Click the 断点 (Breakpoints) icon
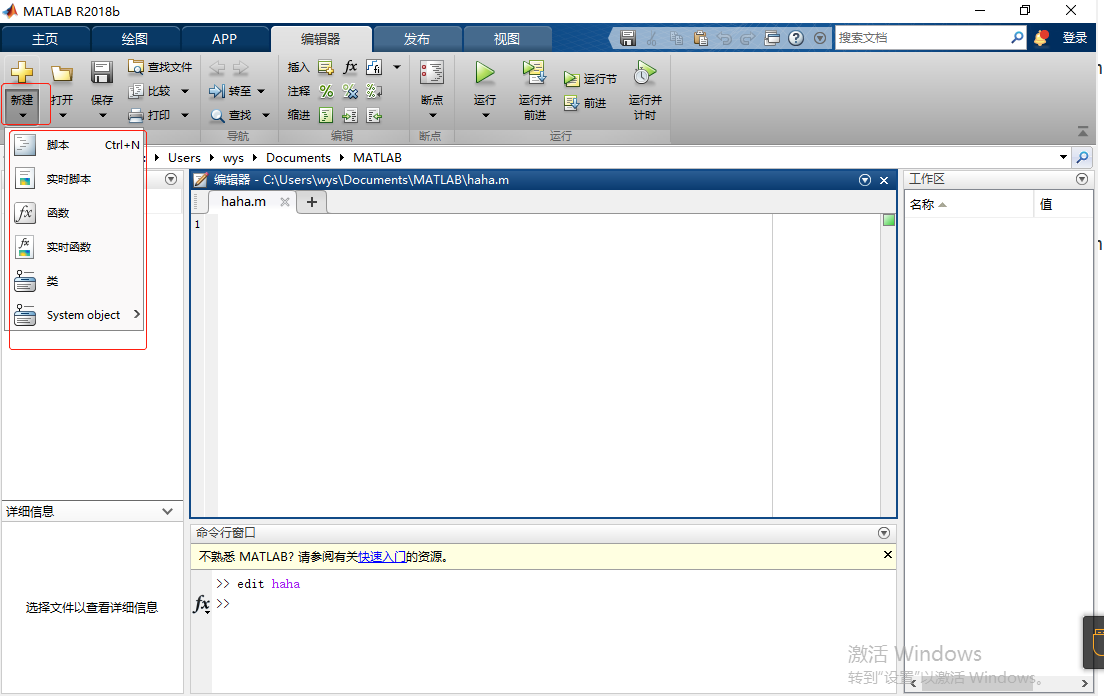 point(432,72)
